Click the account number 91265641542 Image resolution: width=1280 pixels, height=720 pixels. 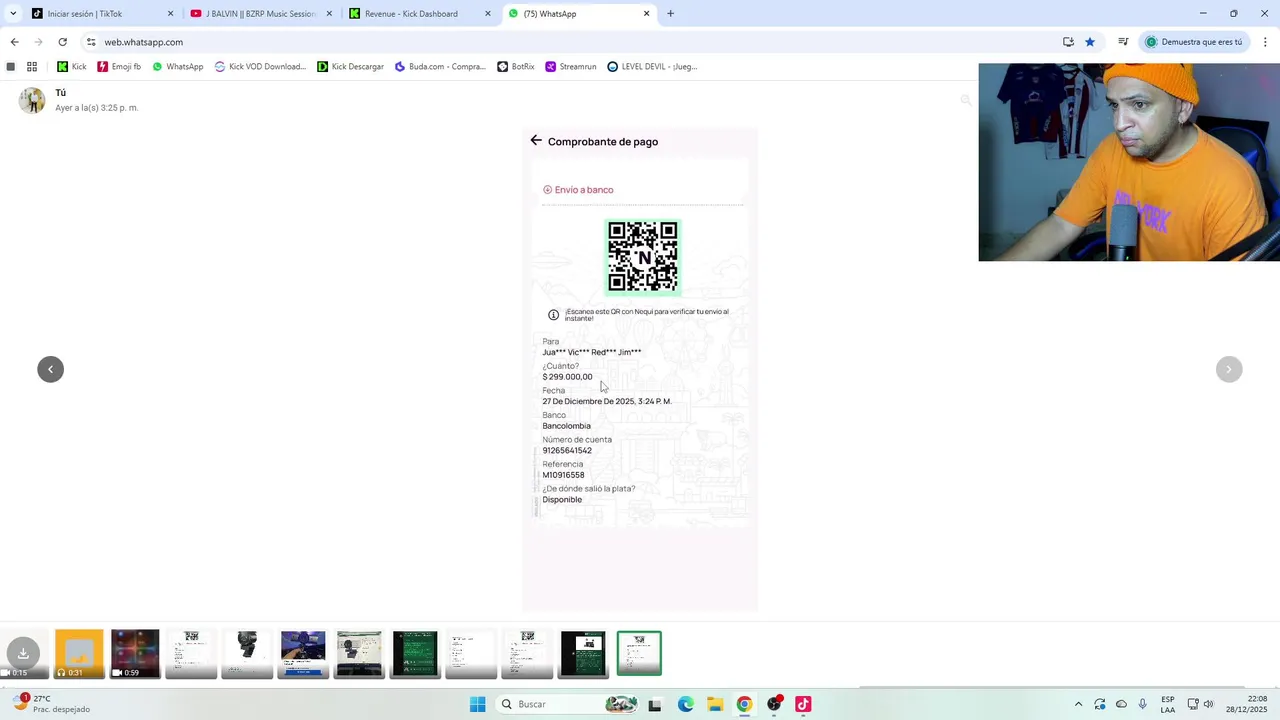(567, 451)
